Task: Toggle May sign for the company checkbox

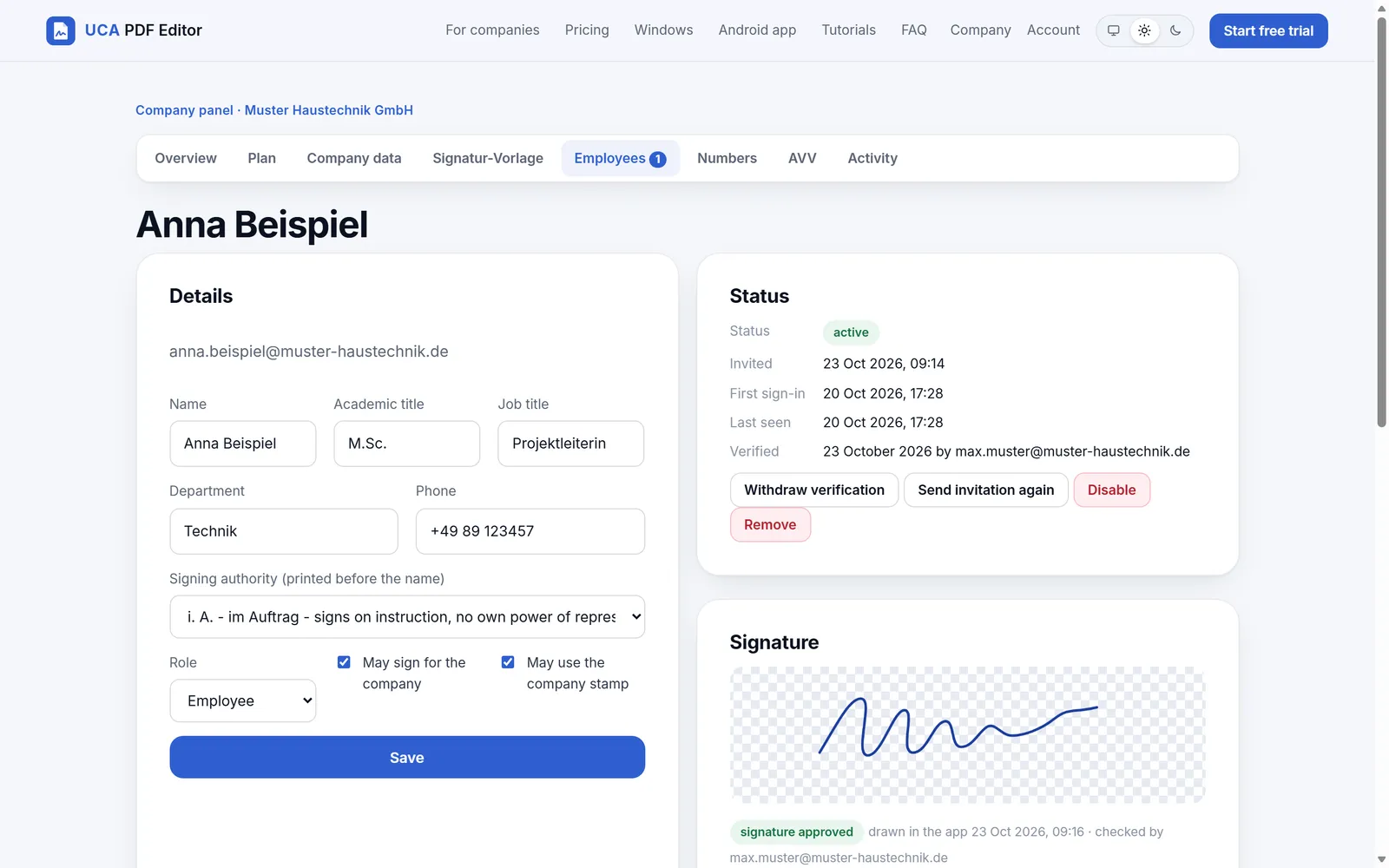Action: point(344,662)
